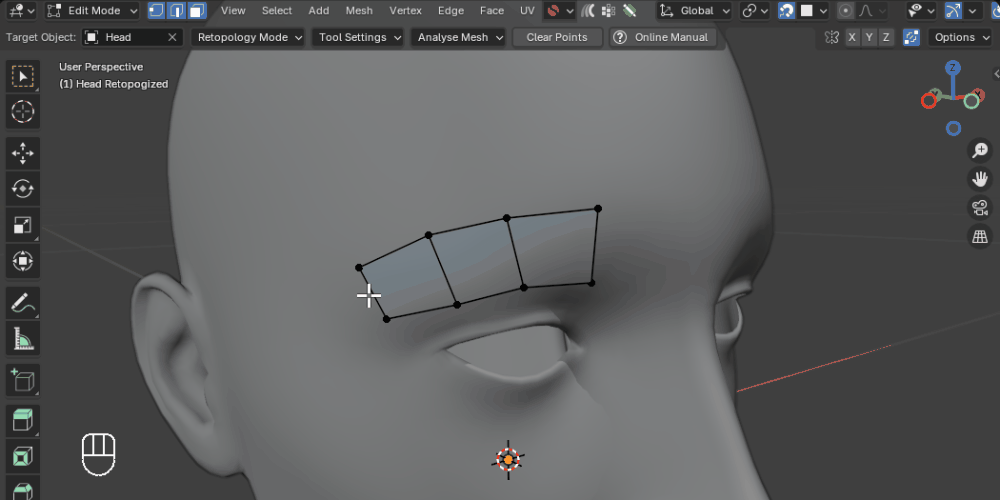Open proportional falloff curve dropdown

pyautogui.click(x=872, y=10)
